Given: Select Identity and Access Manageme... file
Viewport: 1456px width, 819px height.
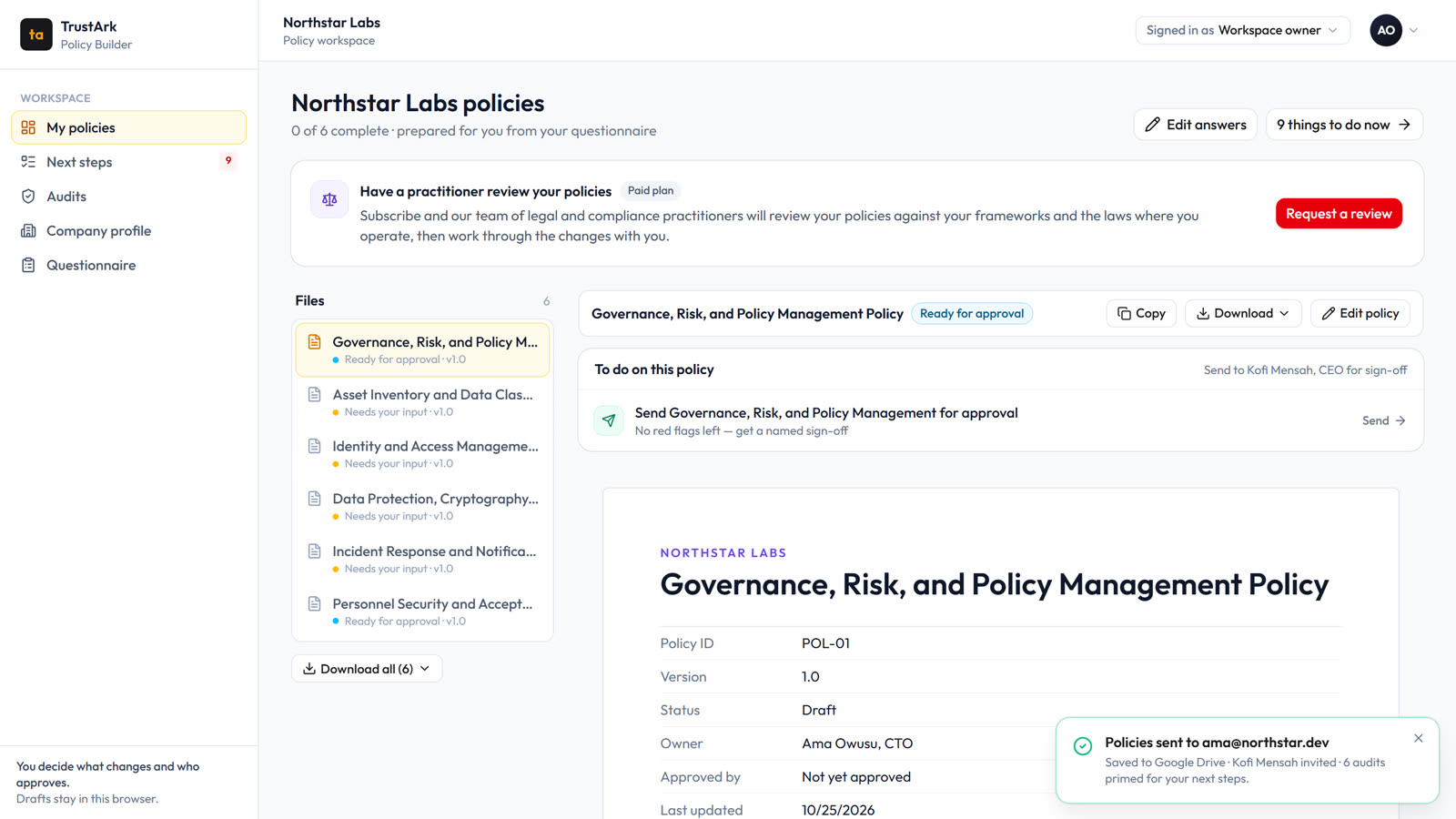Looking at the screenshot, I should 422,454.
